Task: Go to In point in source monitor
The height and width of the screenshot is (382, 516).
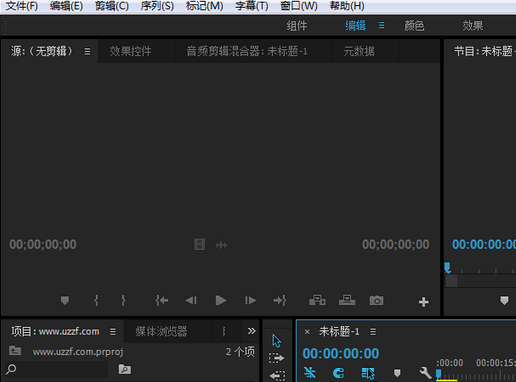Action: [162, 300]
